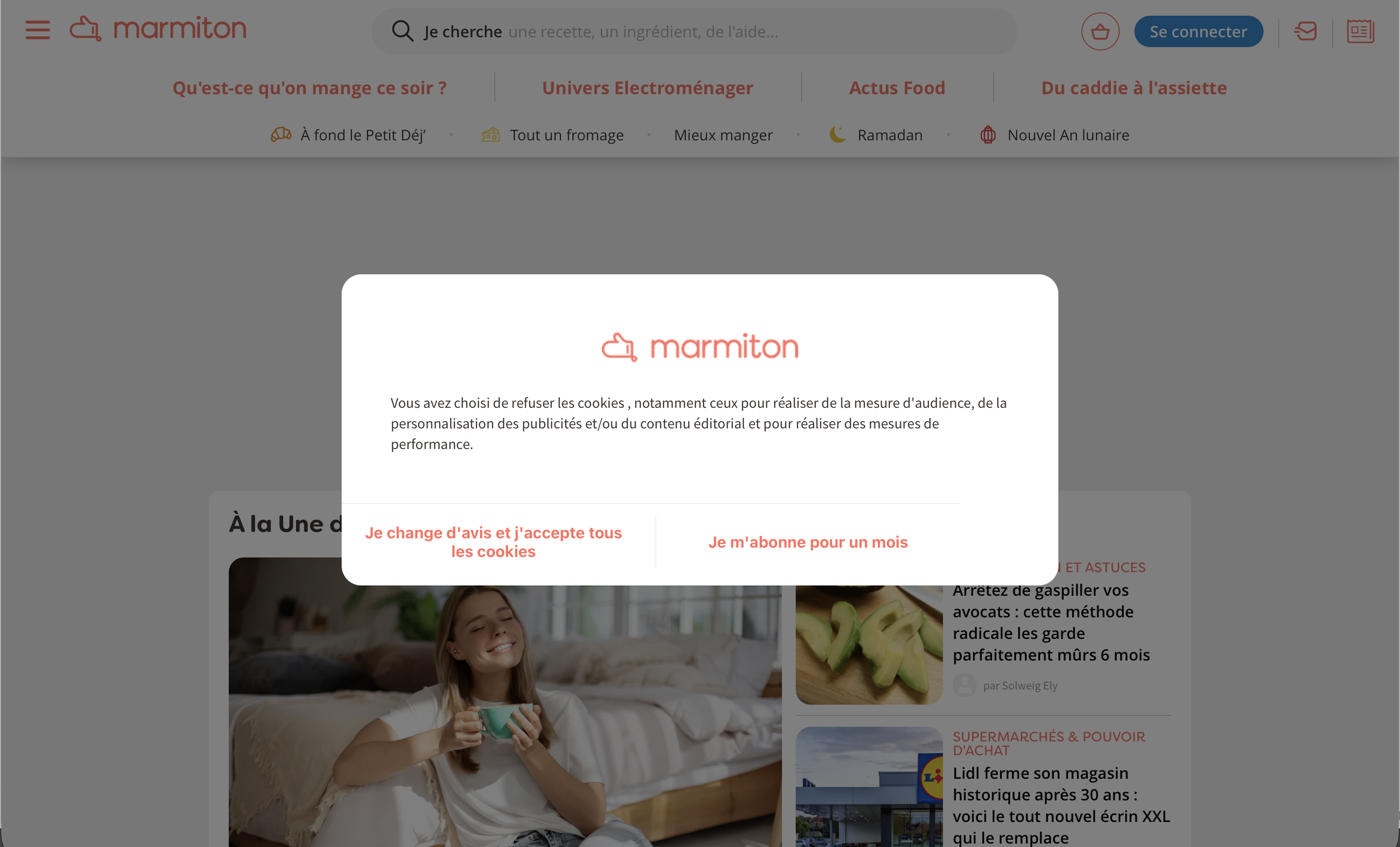
Task: Click the Ramadan crescent moon icon
Action: [837, 134]
